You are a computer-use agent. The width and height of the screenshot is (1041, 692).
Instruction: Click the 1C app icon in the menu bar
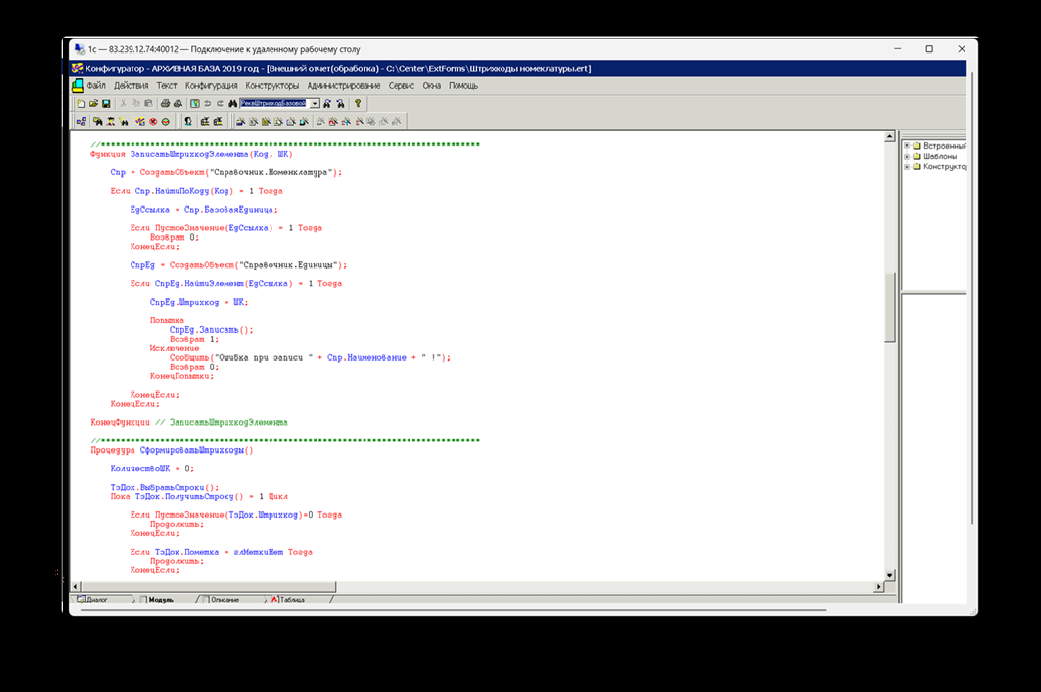[x=78, y=86]
